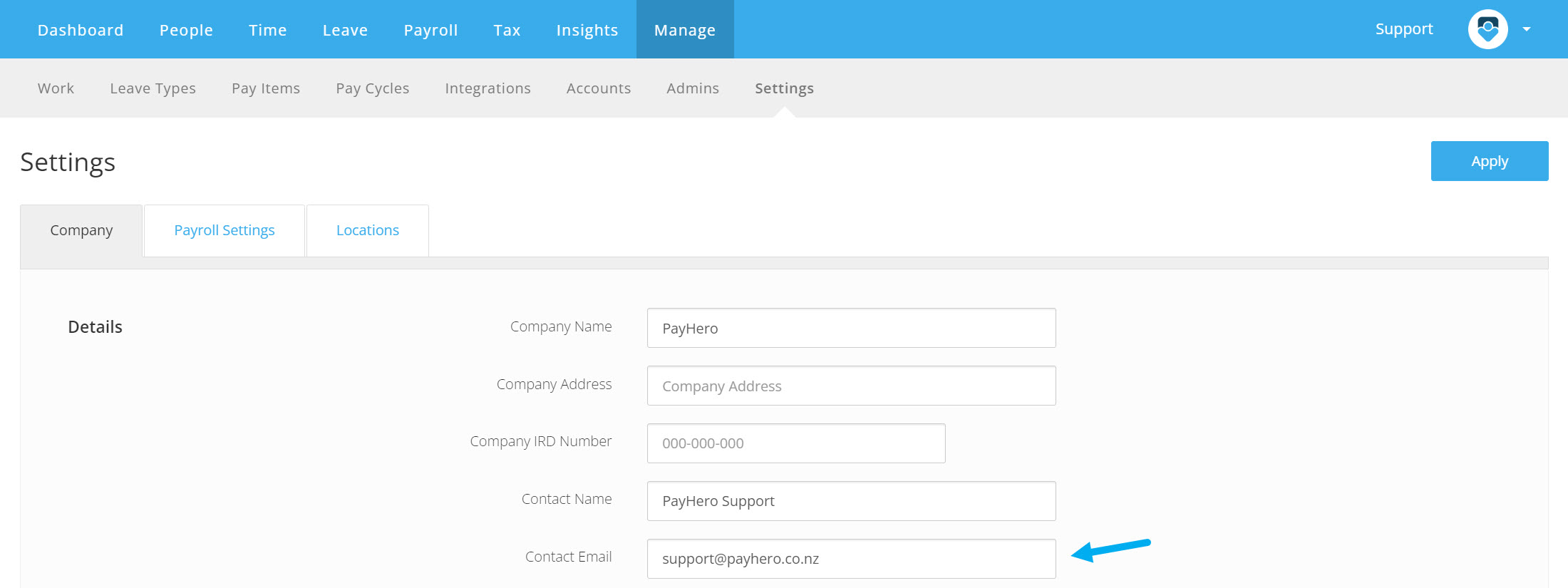
Task: Open the Admins submenu
Action: tap(693, 88)
